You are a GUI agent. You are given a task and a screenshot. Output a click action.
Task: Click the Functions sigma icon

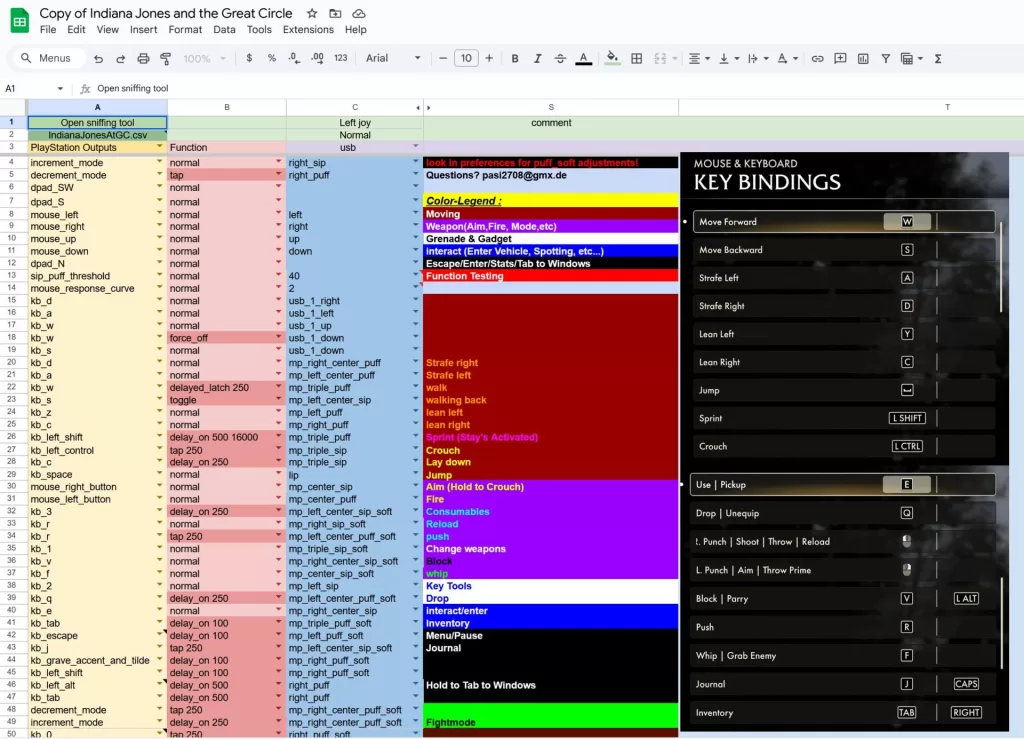937,58
